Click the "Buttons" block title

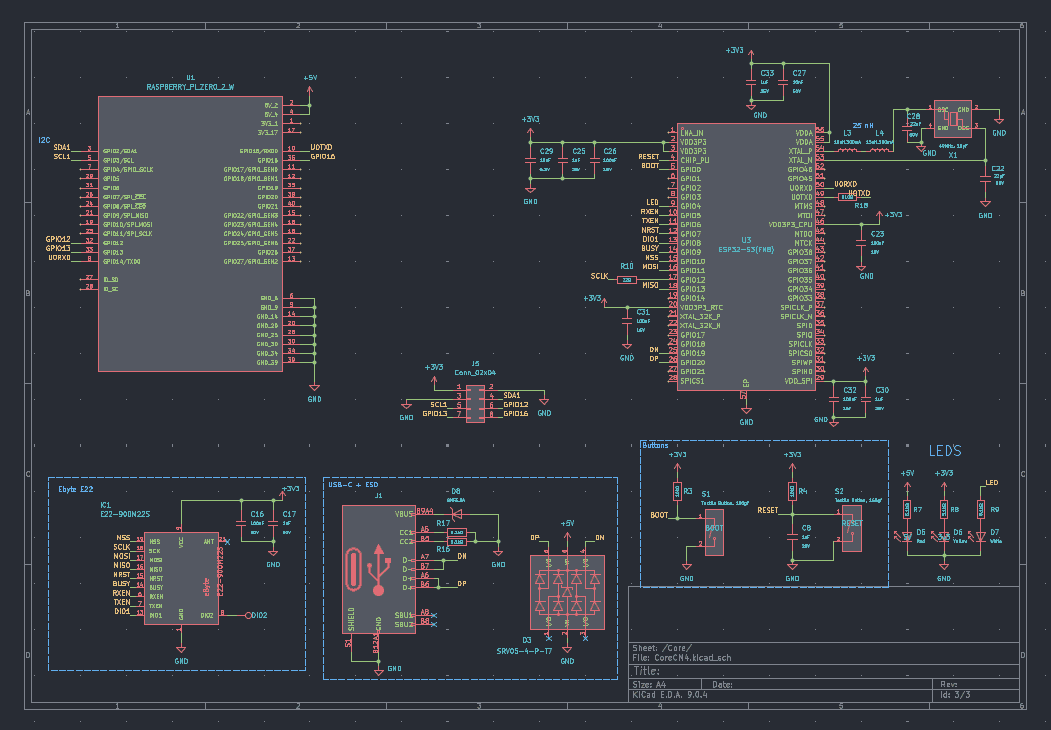(x=656, y=445)
